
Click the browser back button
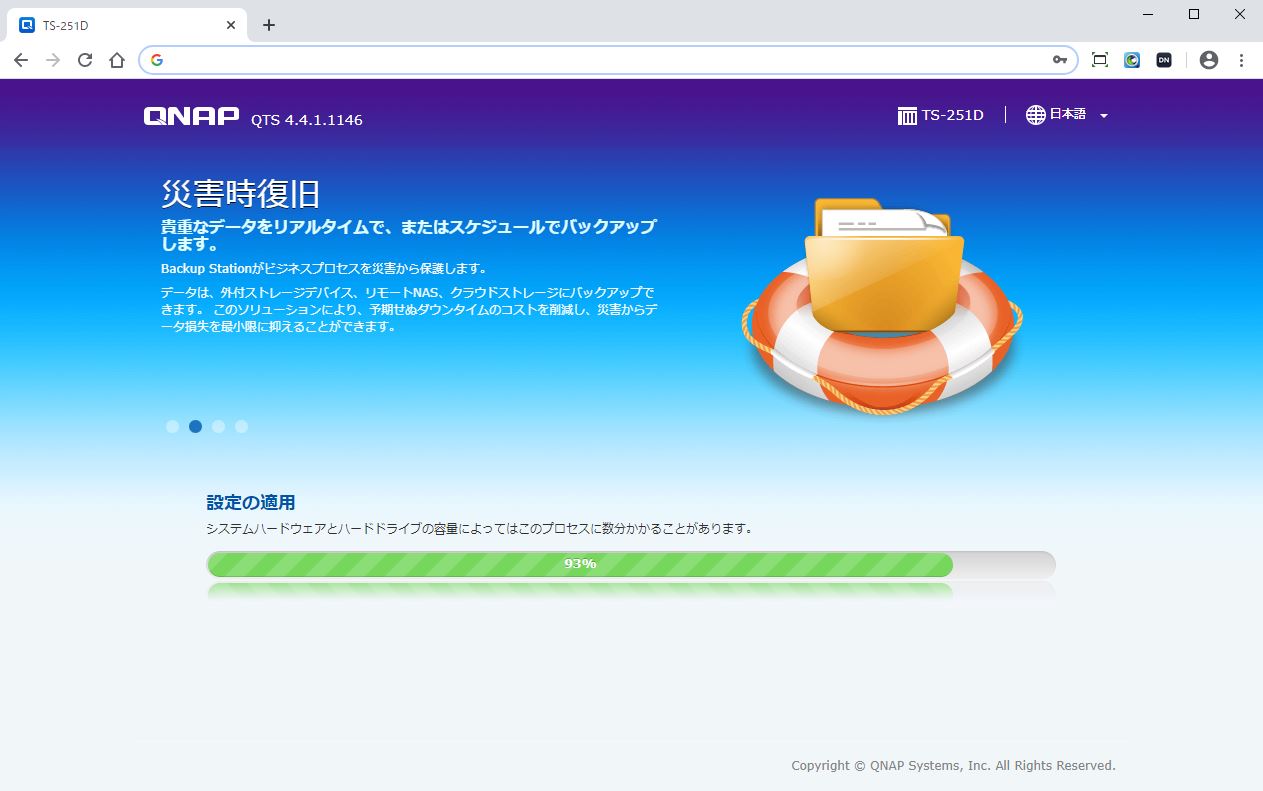21,60
